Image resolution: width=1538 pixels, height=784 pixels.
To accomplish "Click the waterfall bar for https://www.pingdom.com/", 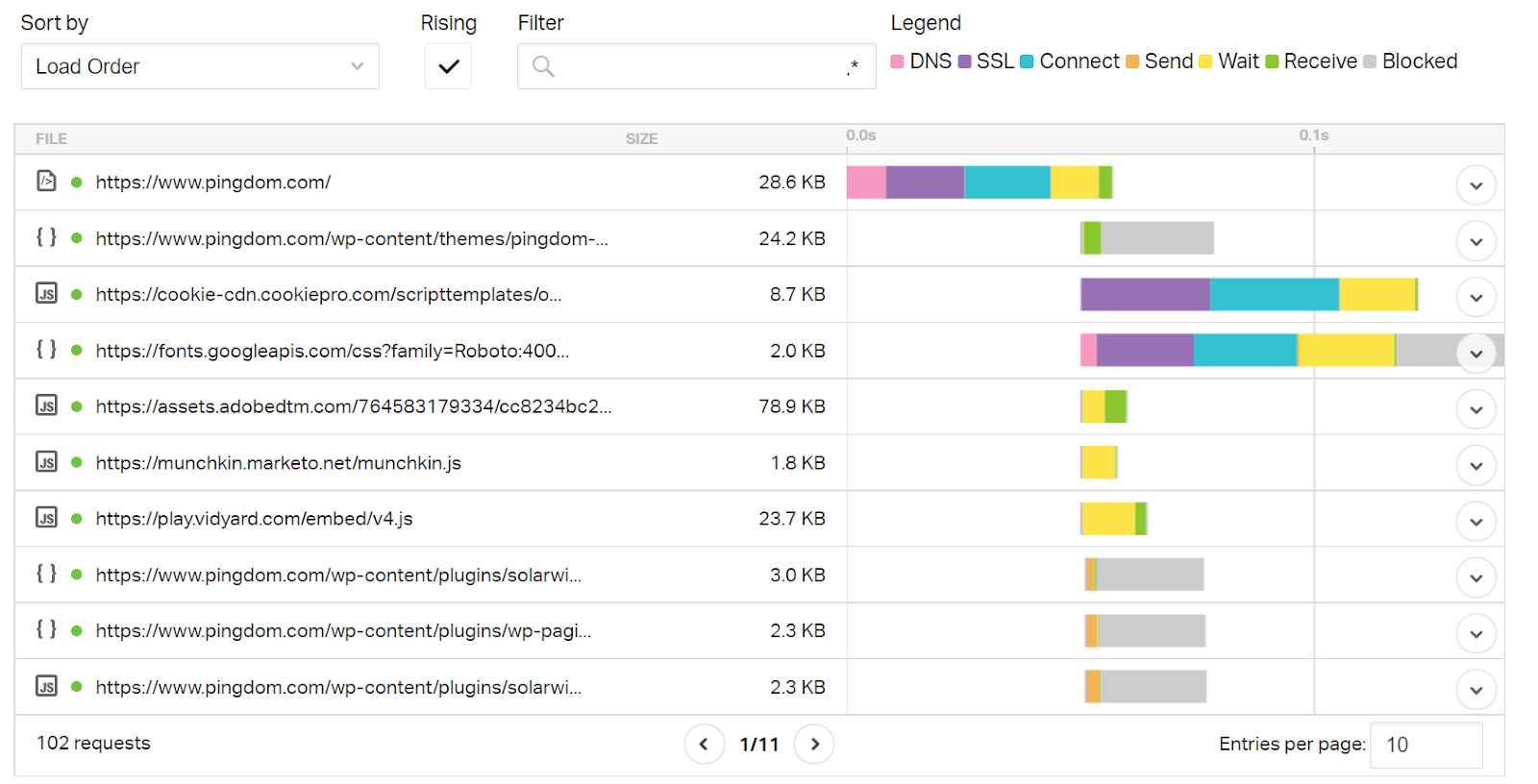I will click(x=980, y=182).
